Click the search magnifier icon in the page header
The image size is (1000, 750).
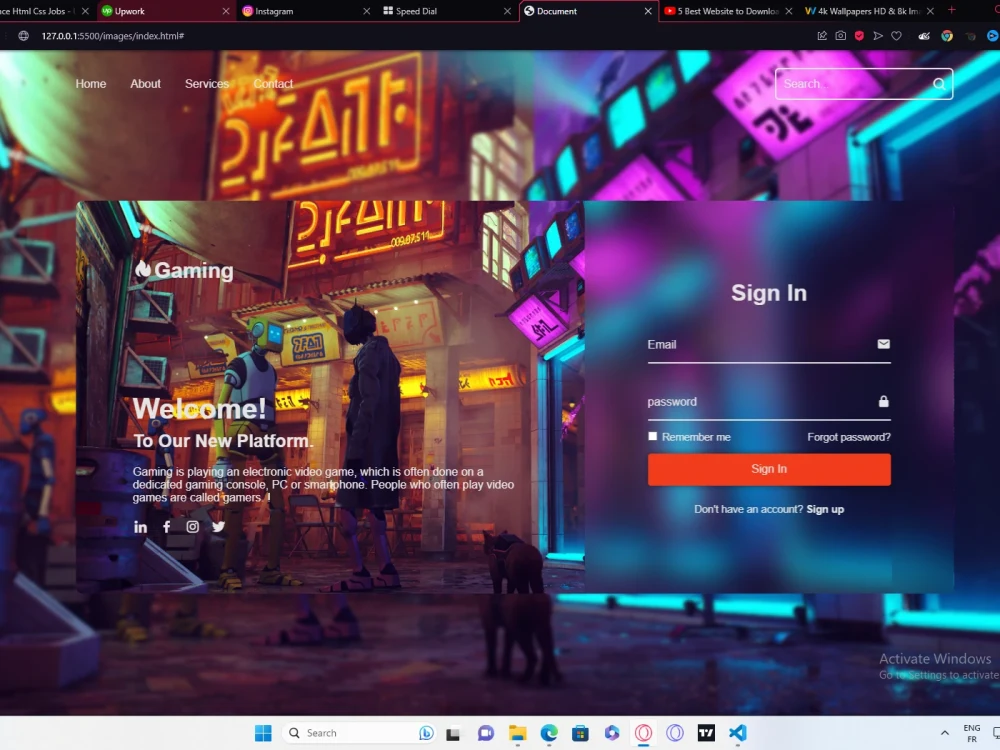point(939,84)
